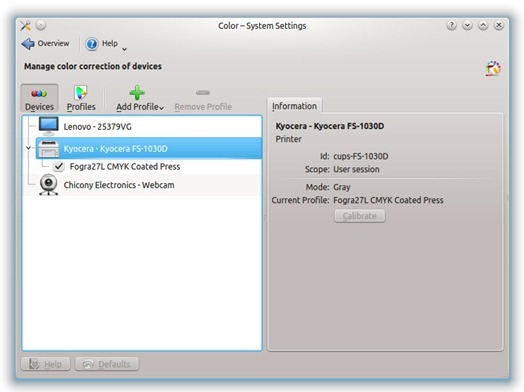
Task: Click the monitor icon beside Lenovo
Action: [48, 126]
